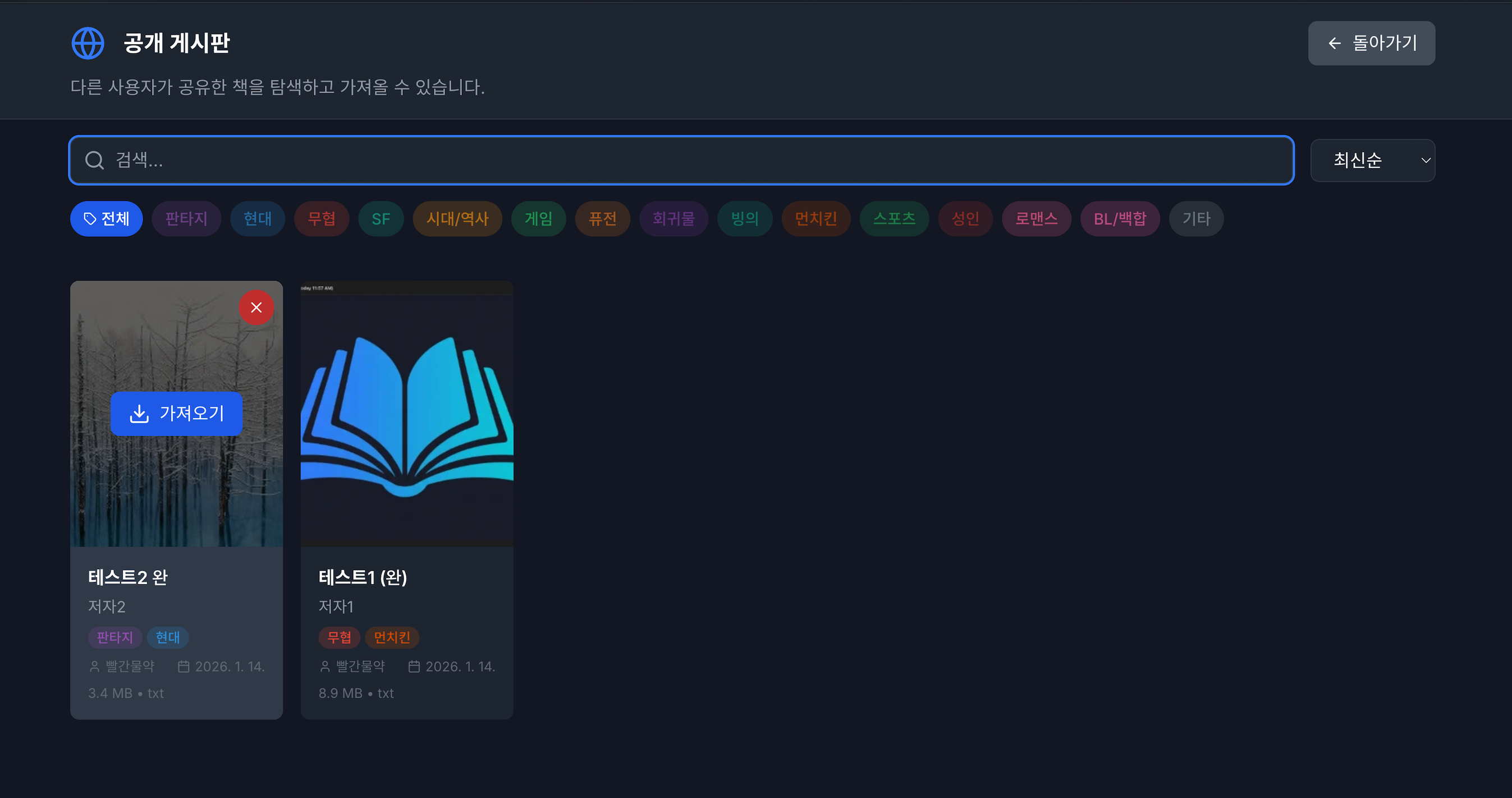The height and width of the screenshot is (798, 1512).
Task: Filter by the 시대/역사 chip
Action: (x=457, y=219)
